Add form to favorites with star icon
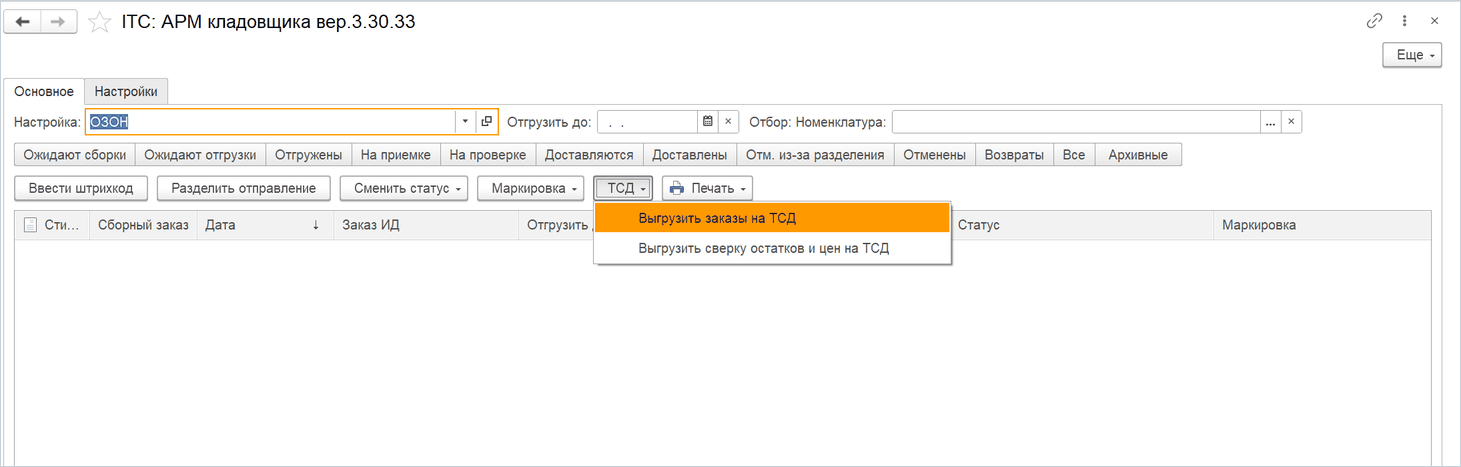The height and width of the screenshot is (467, 1461). [x=99, y=22]
